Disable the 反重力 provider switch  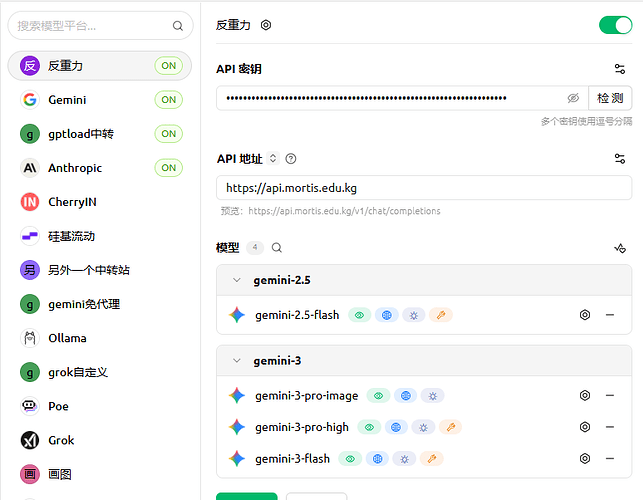pos(616,25)
